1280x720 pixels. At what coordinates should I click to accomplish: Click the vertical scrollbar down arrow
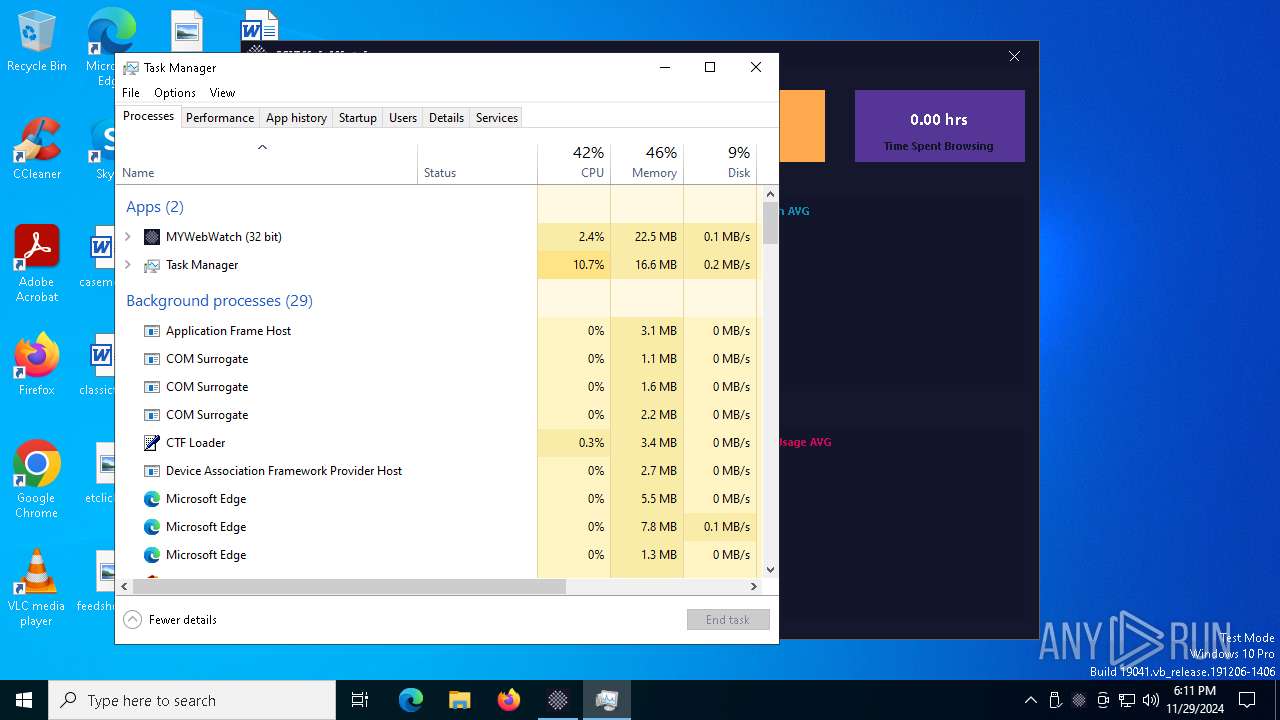(770, 570)
